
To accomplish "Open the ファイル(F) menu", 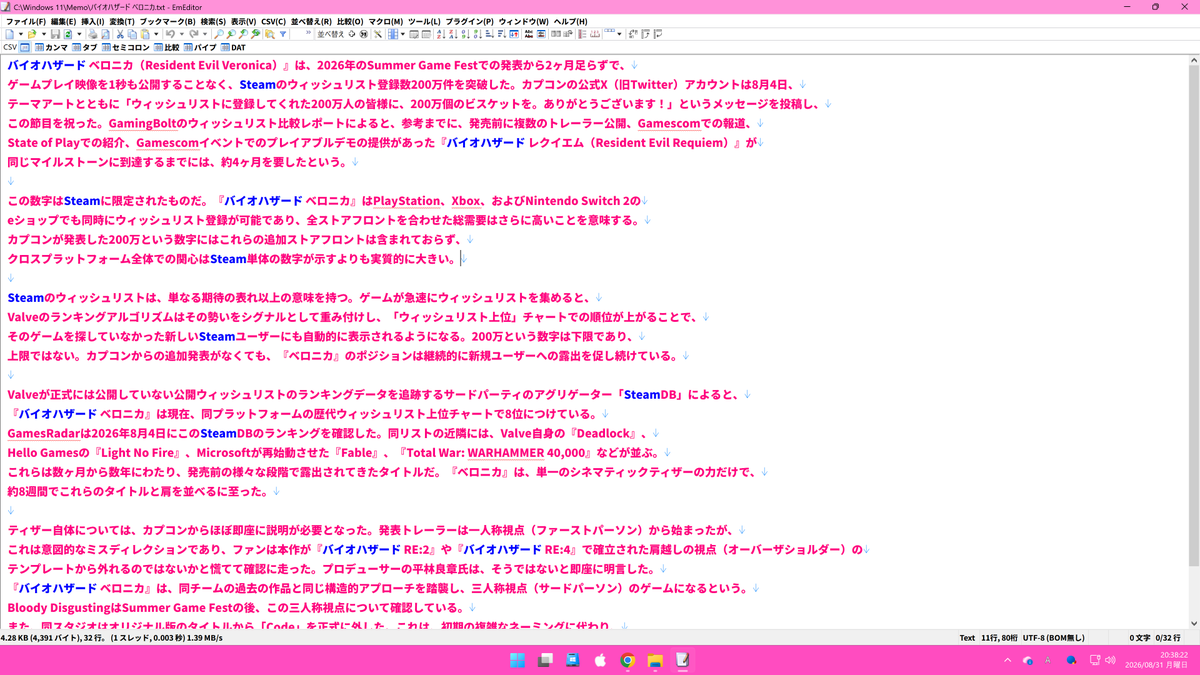I will [26, 21].
